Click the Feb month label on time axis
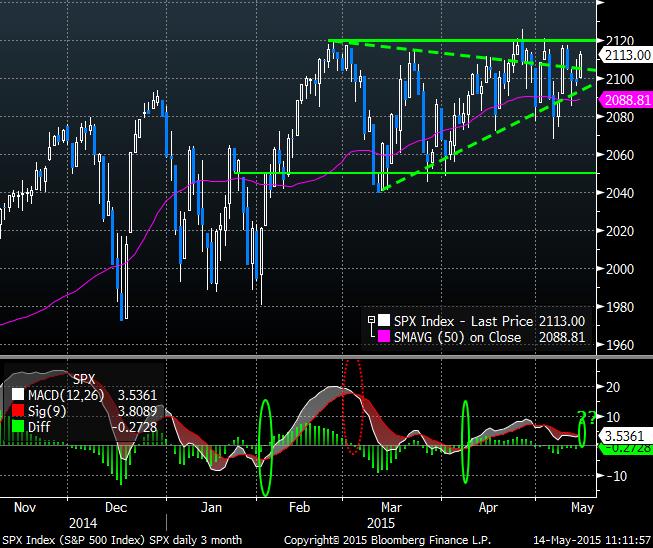 (299, 507)
